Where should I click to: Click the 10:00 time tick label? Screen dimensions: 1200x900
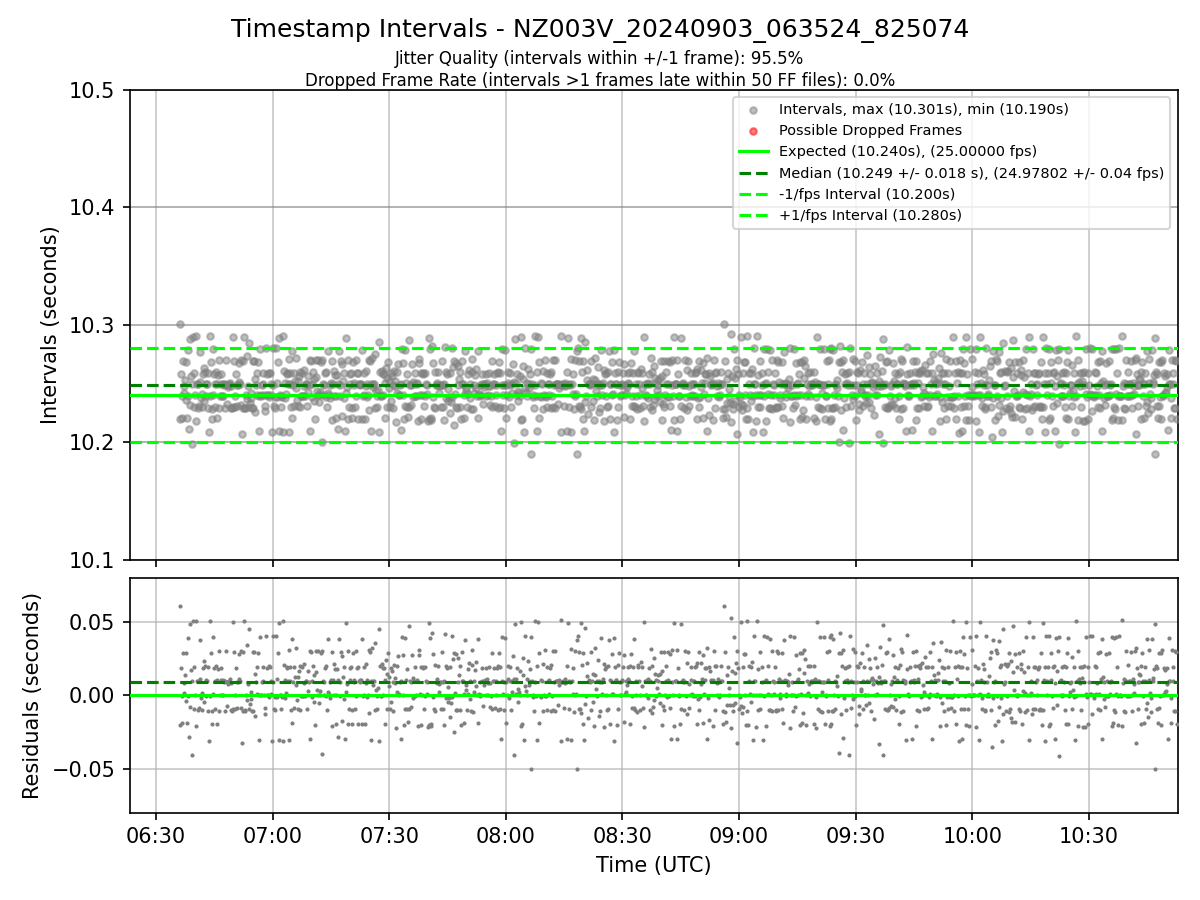coord(972,834)
